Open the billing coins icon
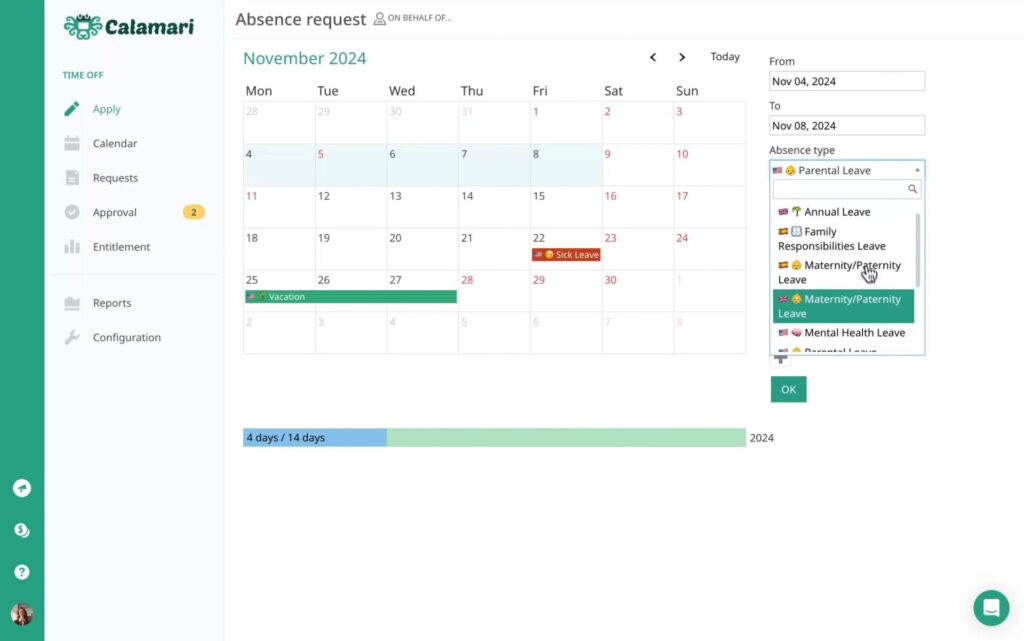Image resolution: width=1024 pixels, height=641 pixels. click(x=22, y=530)
